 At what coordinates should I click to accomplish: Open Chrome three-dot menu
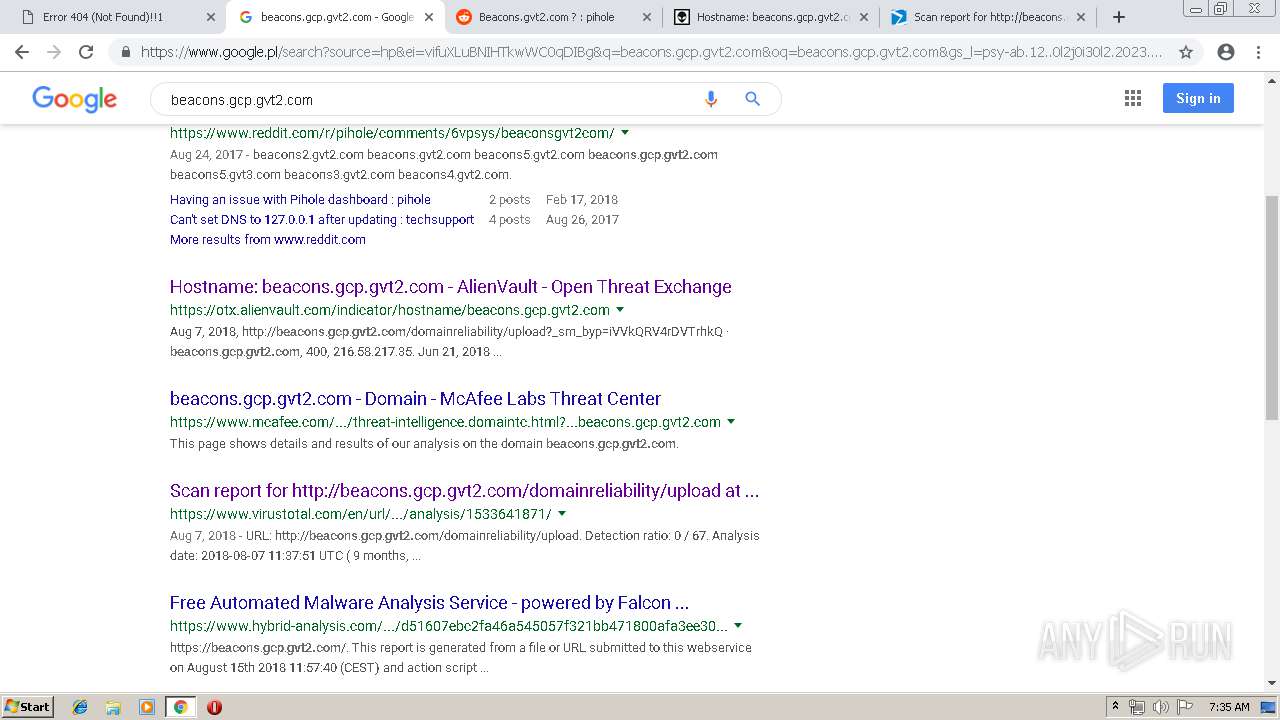[x=1258, y=52]
